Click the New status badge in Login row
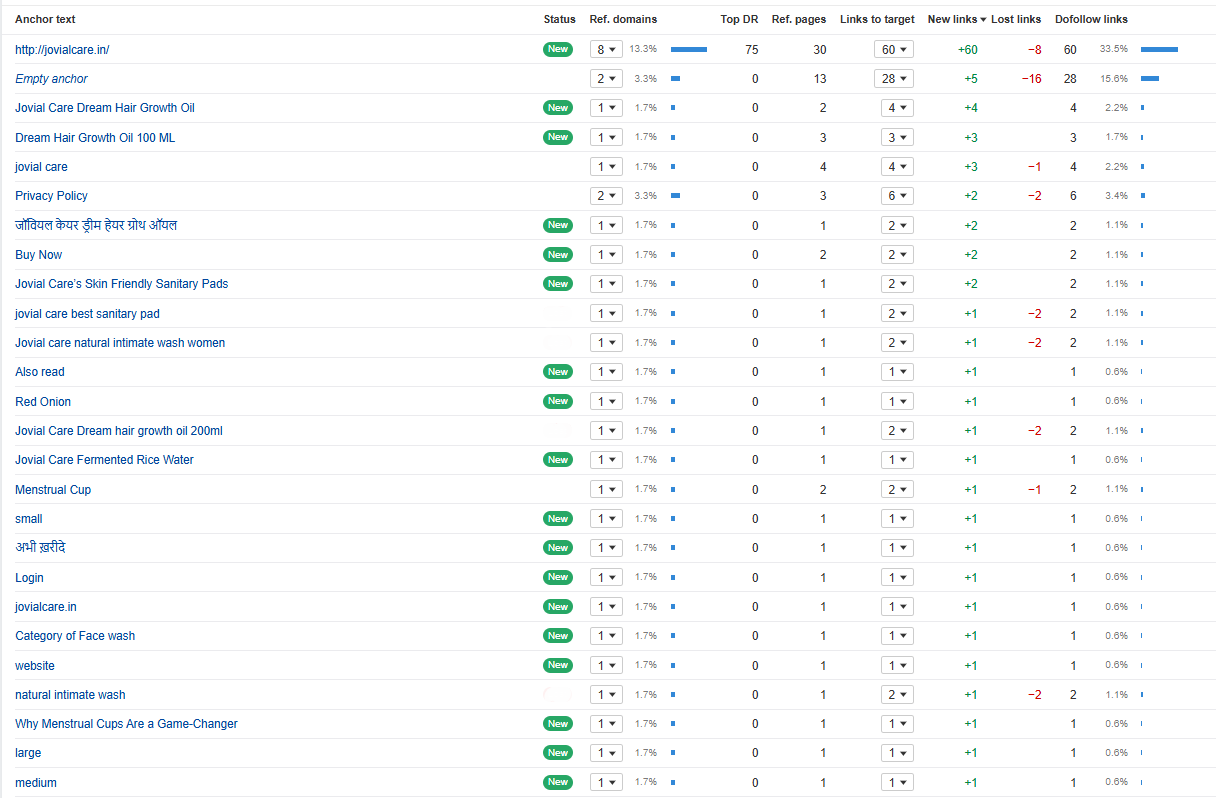 557,577
